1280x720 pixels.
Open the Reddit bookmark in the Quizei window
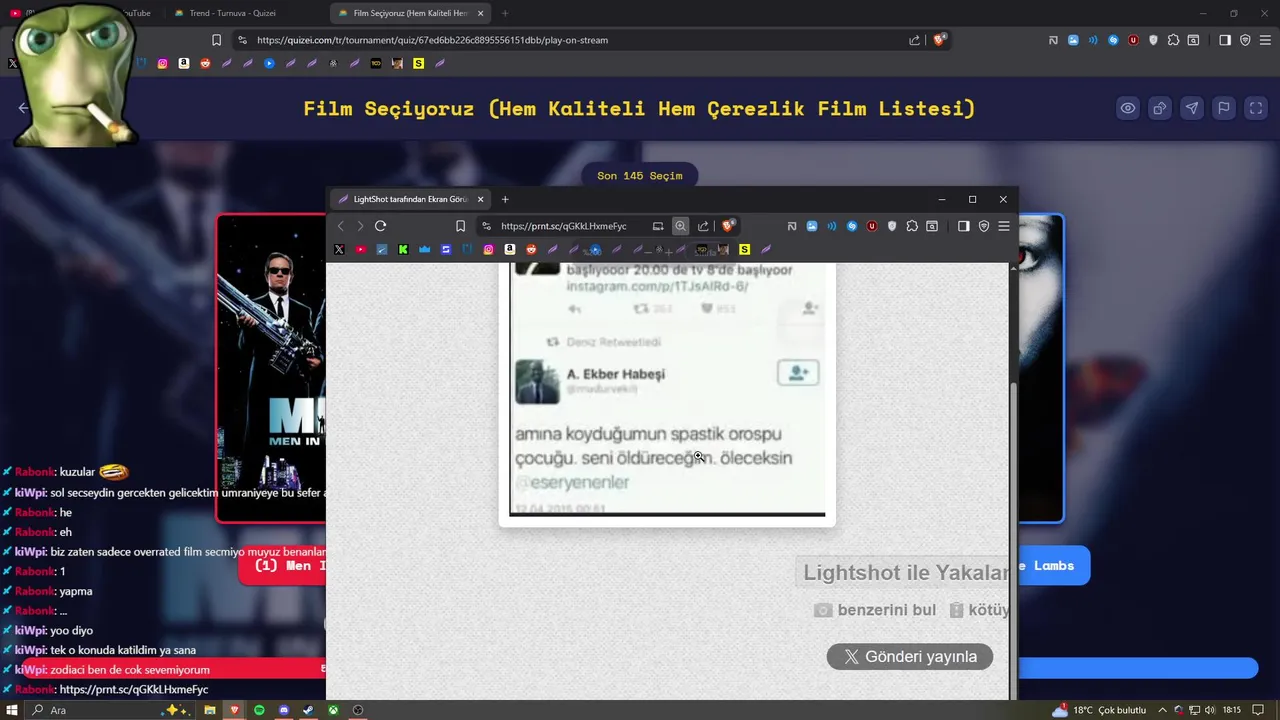(205, 63)
